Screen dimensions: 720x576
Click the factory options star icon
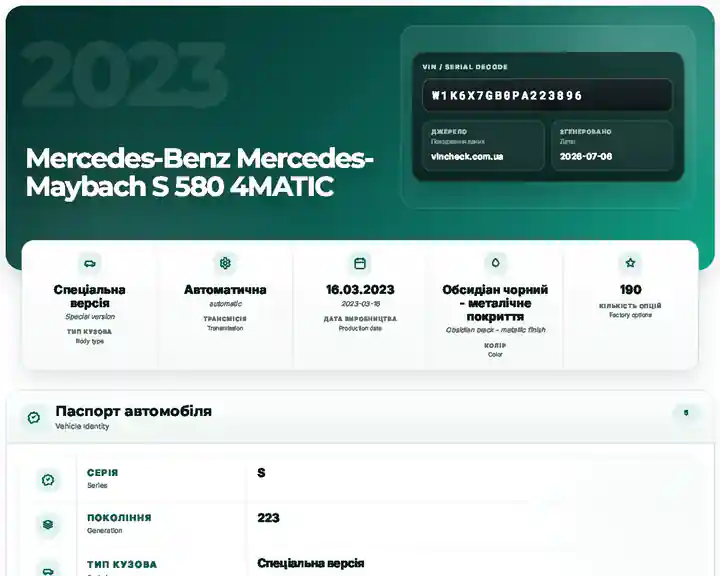point(630,263)
